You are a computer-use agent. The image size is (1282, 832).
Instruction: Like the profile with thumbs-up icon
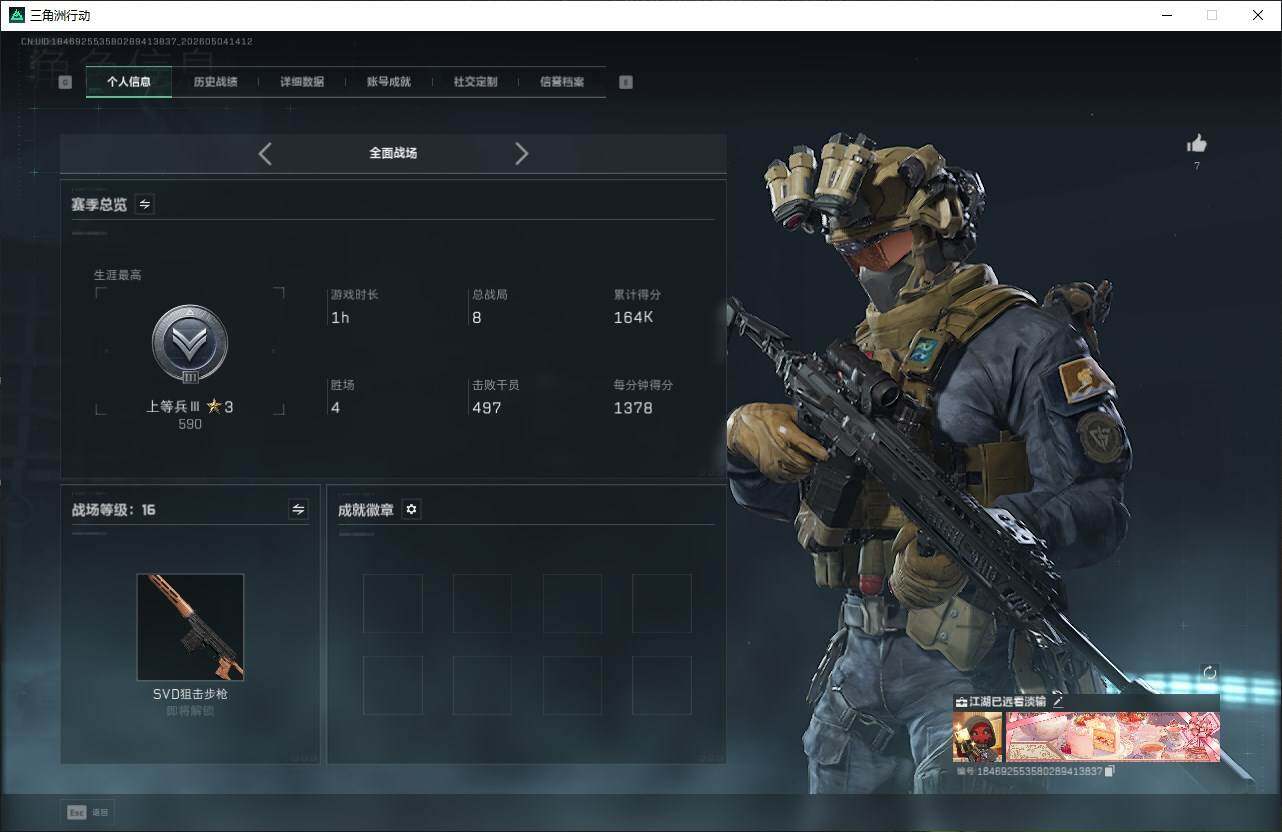[x=1197, y=144]
